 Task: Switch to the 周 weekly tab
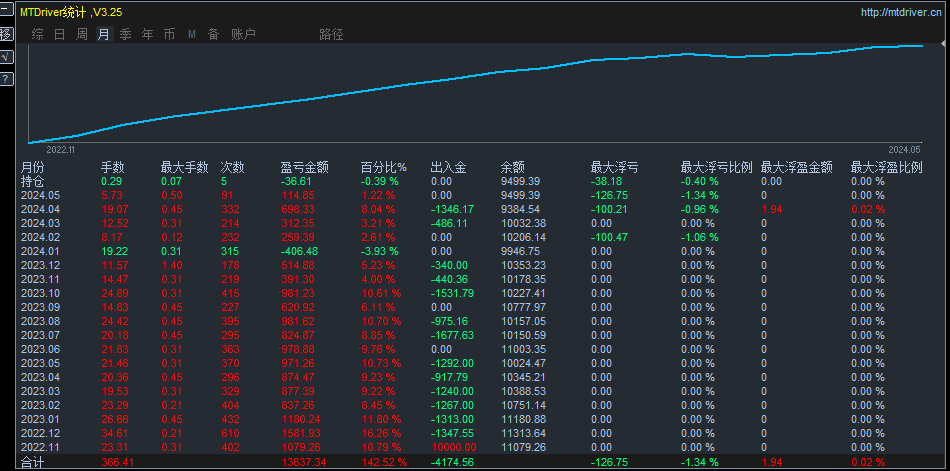[x=81, y=35]
